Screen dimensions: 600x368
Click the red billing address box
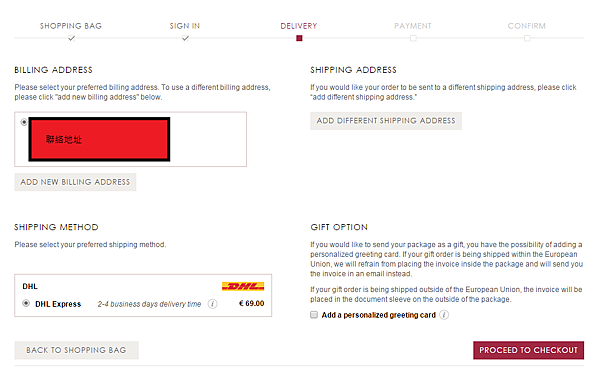pos(99,139)
